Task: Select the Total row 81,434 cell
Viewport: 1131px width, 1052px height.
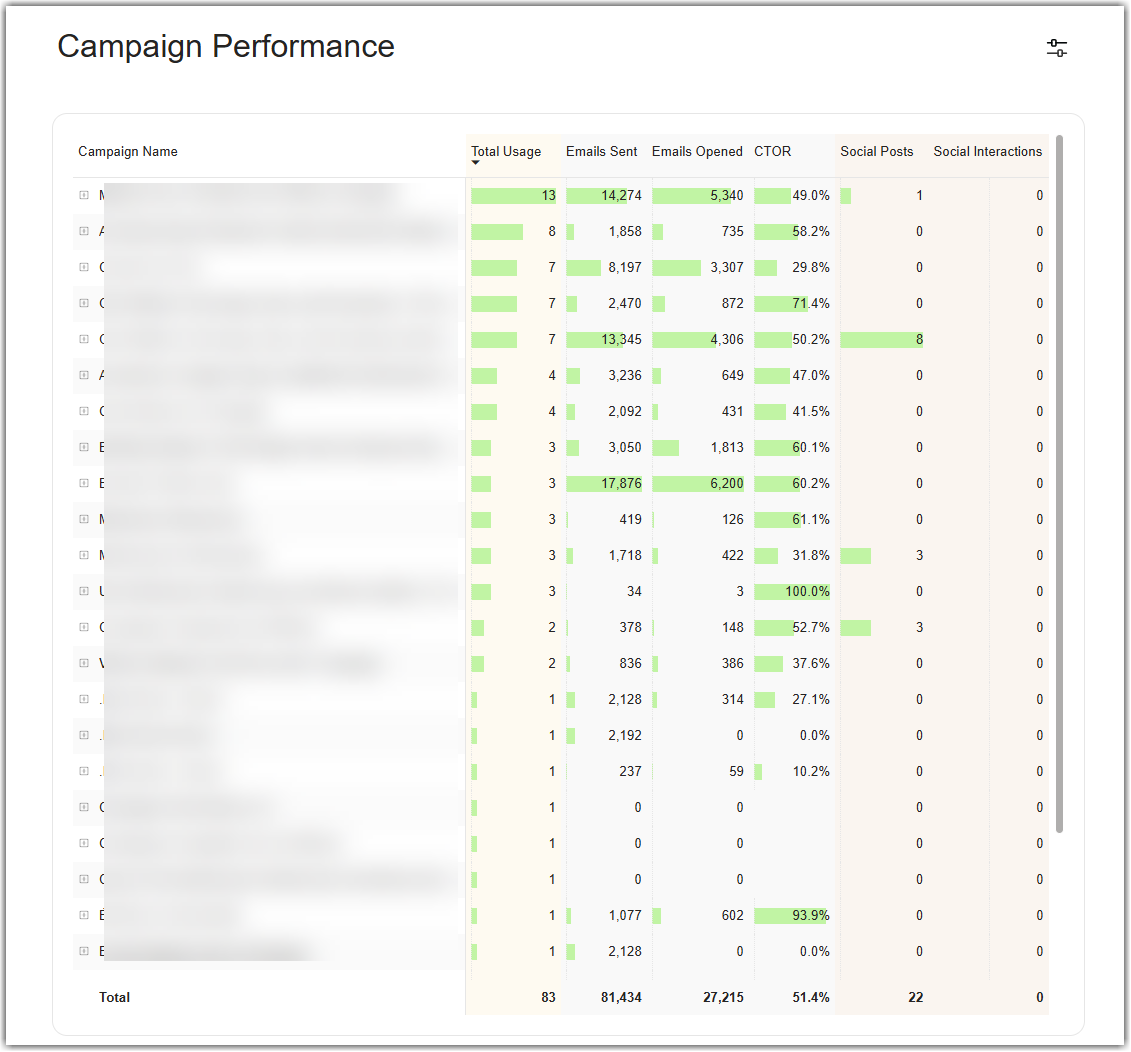Action: click(x=621, y=997)
